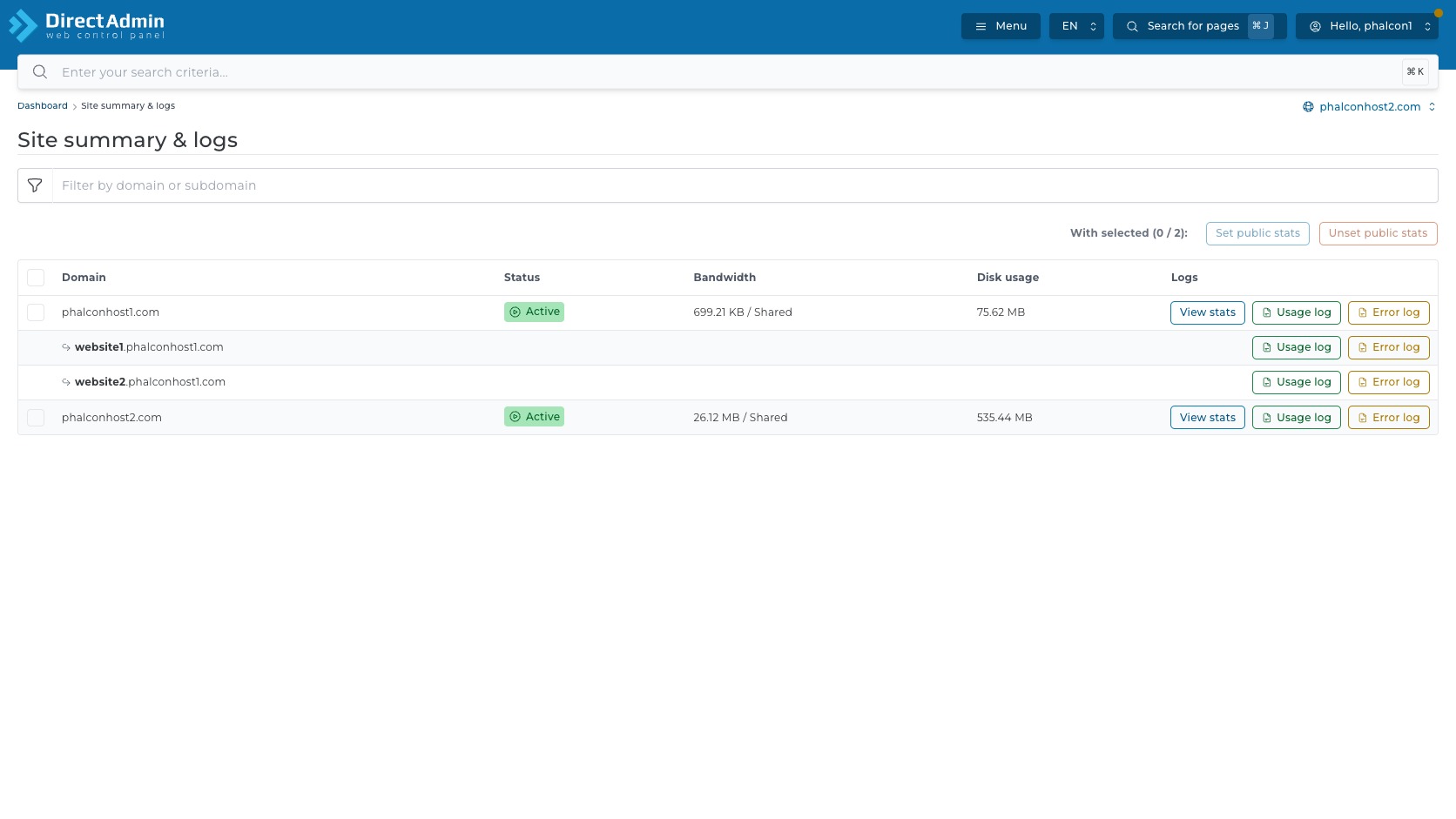Go to Dashboard breadcrumb link
Screen dimensions: 1456x819
[42, 106]
